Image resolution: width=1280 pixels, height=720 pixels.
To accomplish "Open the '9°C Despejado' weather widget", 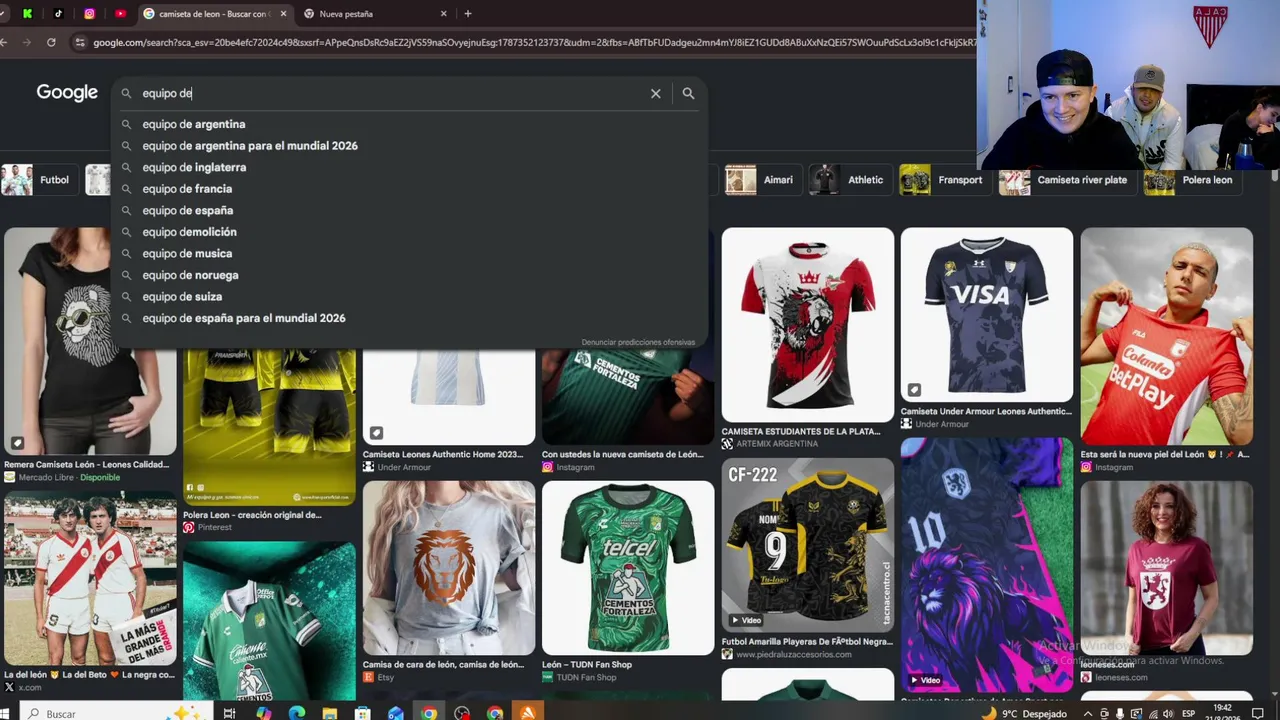I will click(x=1023, y=713).
